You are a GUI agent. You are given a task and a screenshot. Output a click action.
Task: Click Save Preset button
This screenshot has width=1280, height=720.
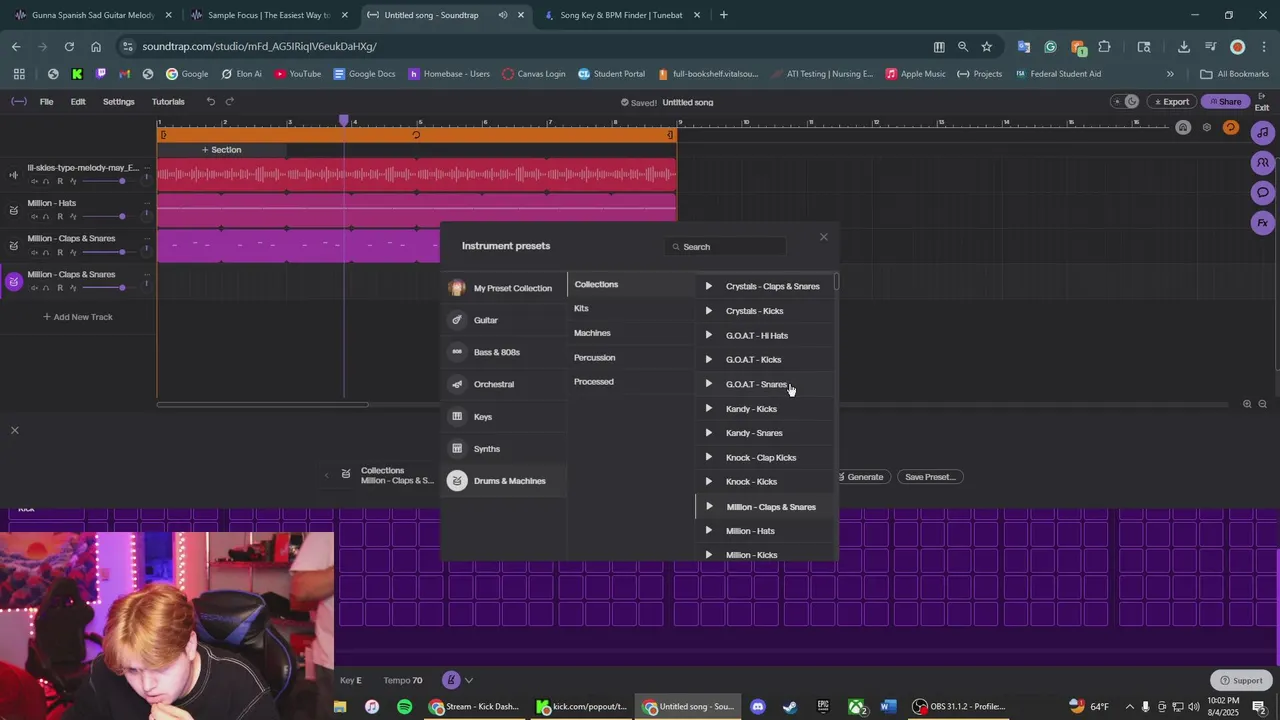[x=930, y=477]
